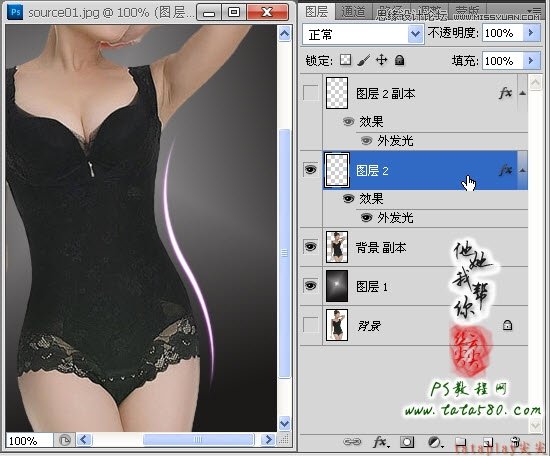This screenshot has height=456, width=550.
Task: Open 填充 fill slider arrow
Action: tap(531, 61)
